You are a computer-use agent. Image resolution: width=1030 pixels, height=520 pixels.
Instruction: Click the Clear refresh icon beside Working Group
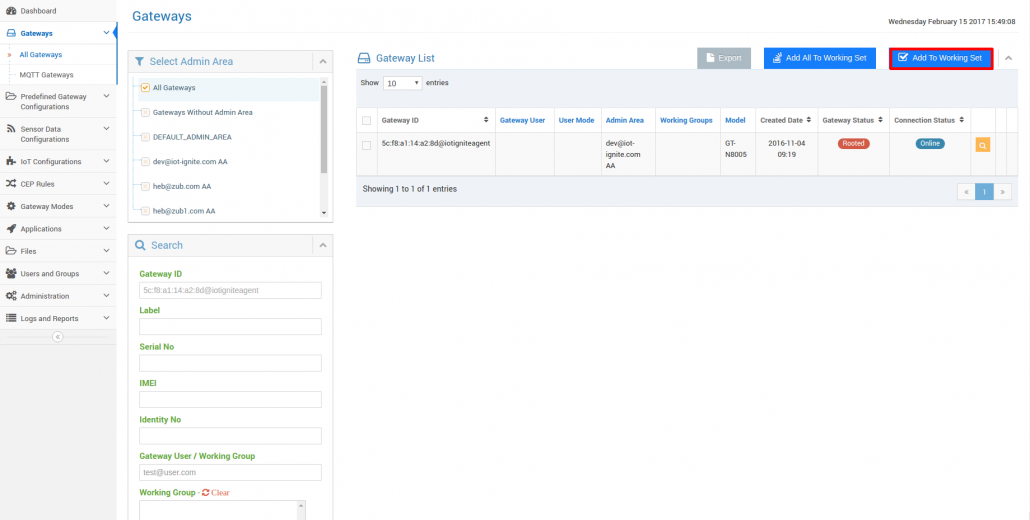click(205, 493)
